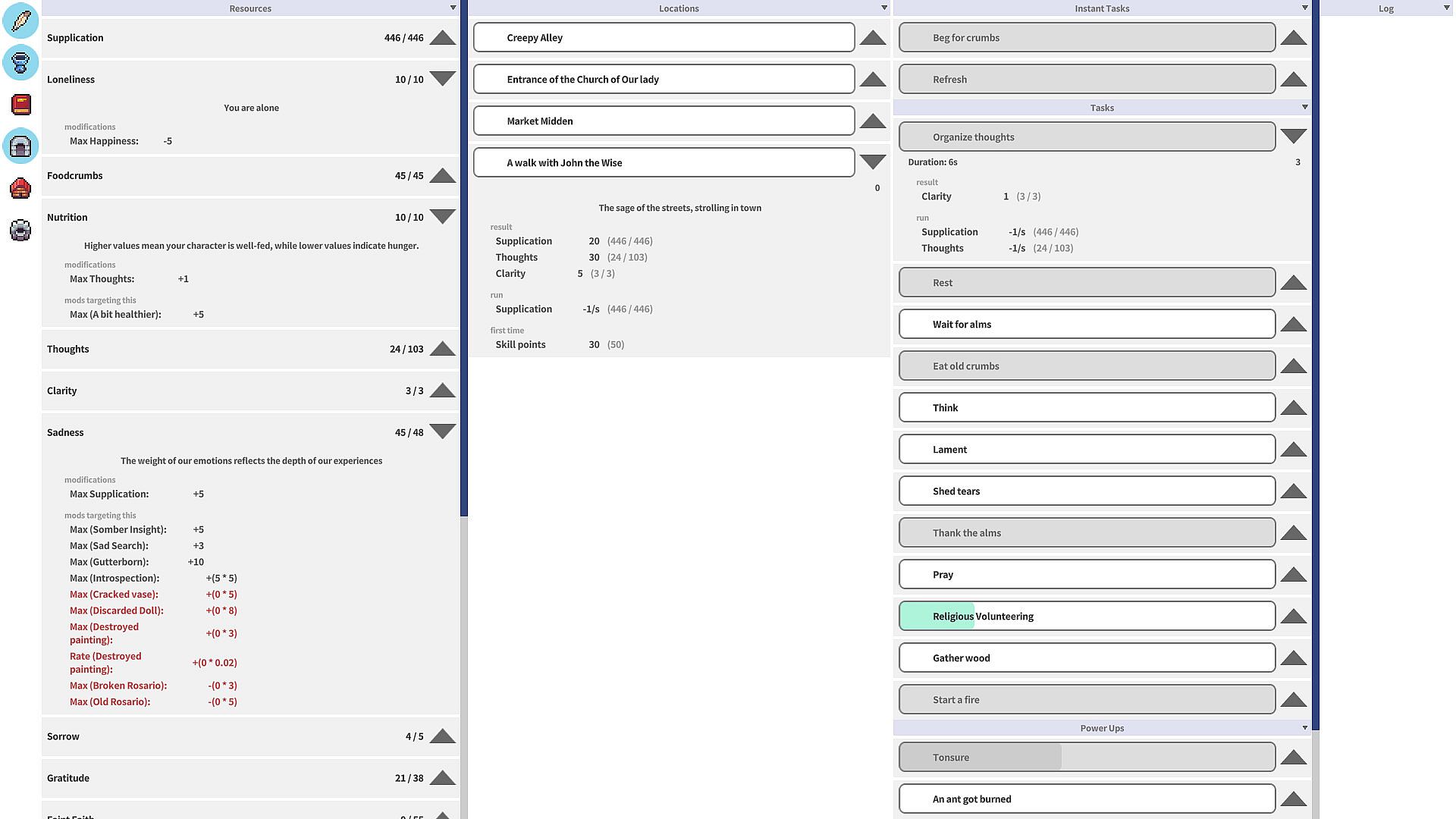Open the gear settings sidebar icon
The image size is (1456, 819).
(x=20, y=229)
